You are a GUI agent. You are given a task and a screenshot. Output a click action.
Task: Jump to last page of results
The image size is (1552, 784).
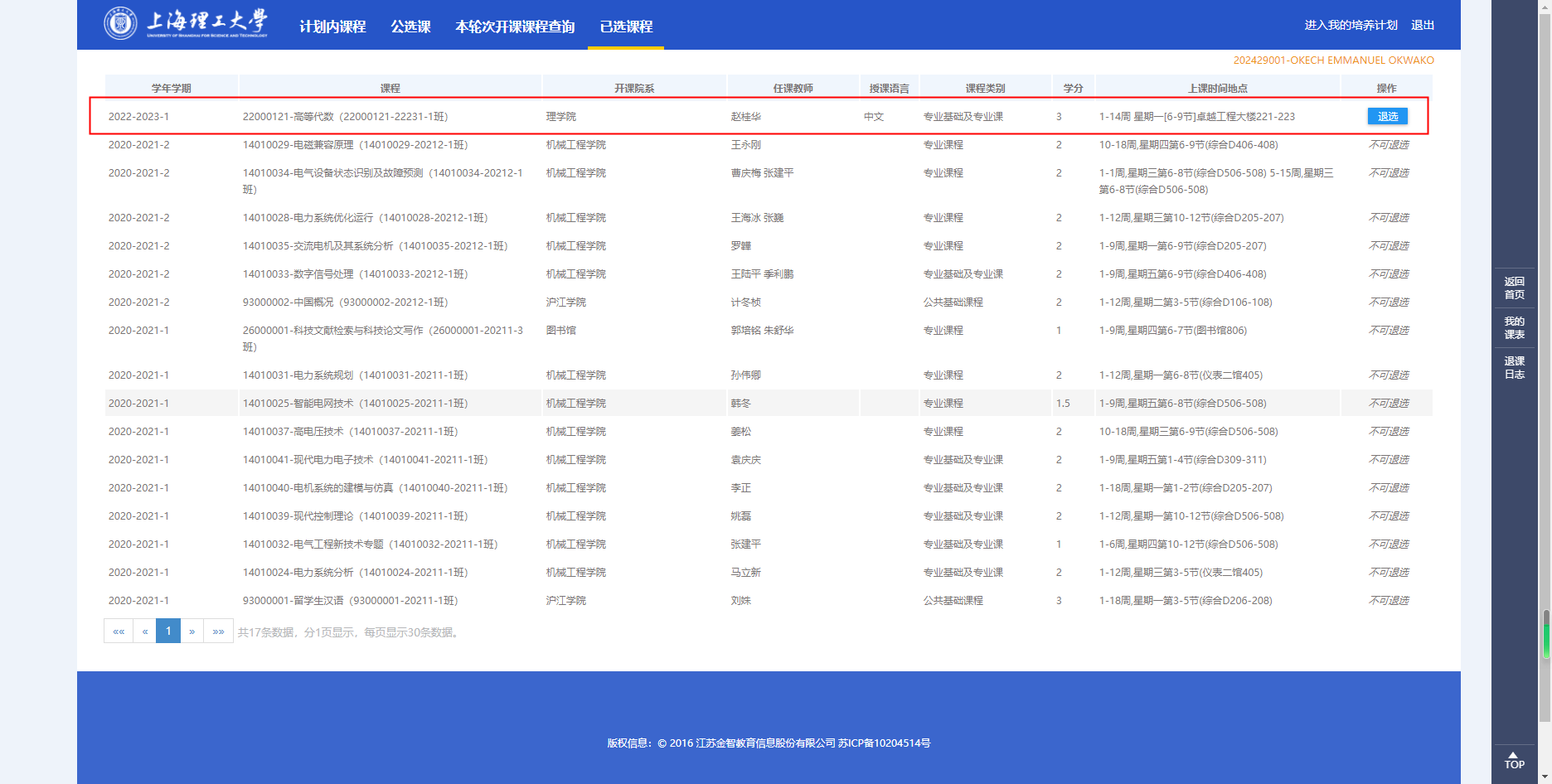218,632
